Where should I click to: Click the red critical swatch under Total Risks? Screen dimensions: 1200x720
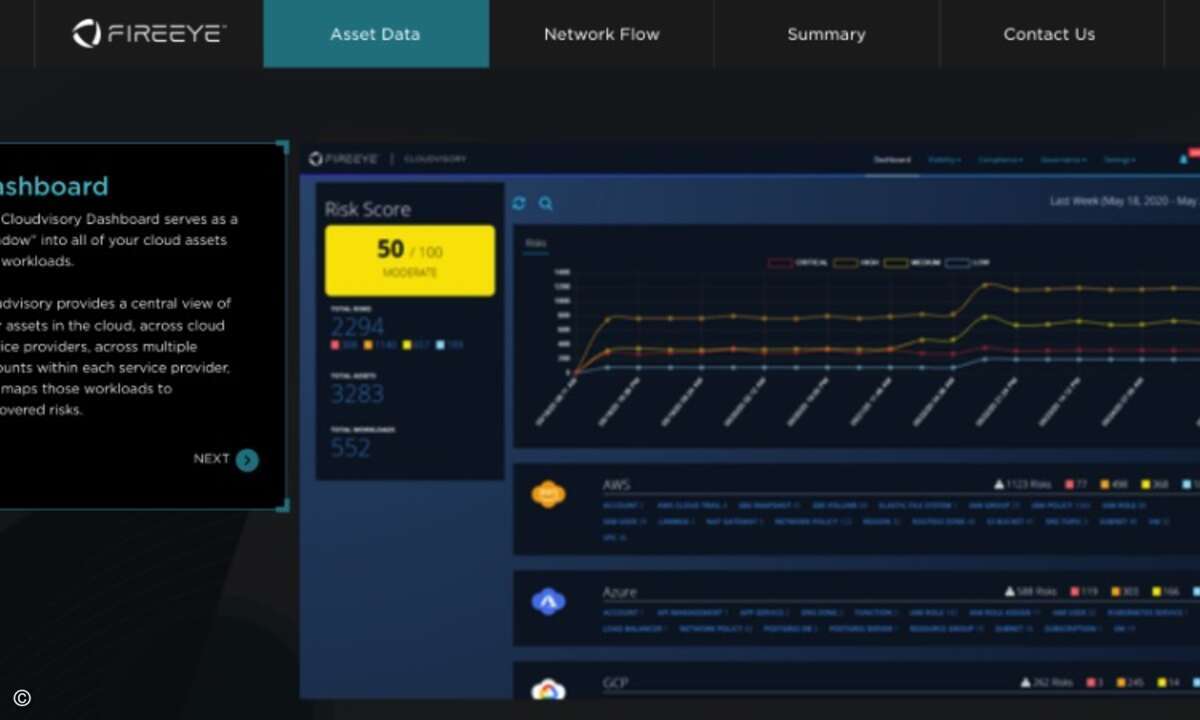coord(335,345)
